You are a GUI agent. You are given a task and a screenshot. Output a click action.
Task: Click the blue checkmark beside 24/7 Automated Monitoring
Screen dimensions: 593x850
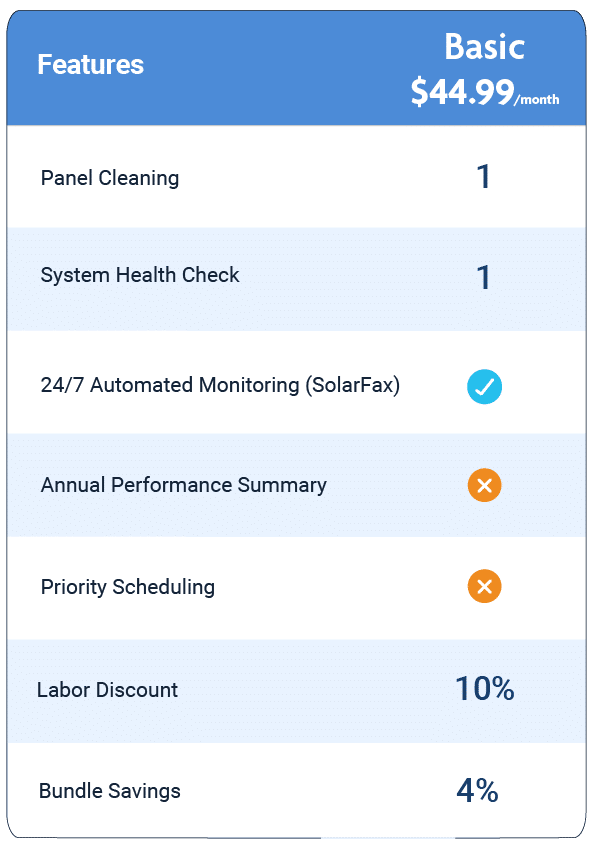click(484, 387)
